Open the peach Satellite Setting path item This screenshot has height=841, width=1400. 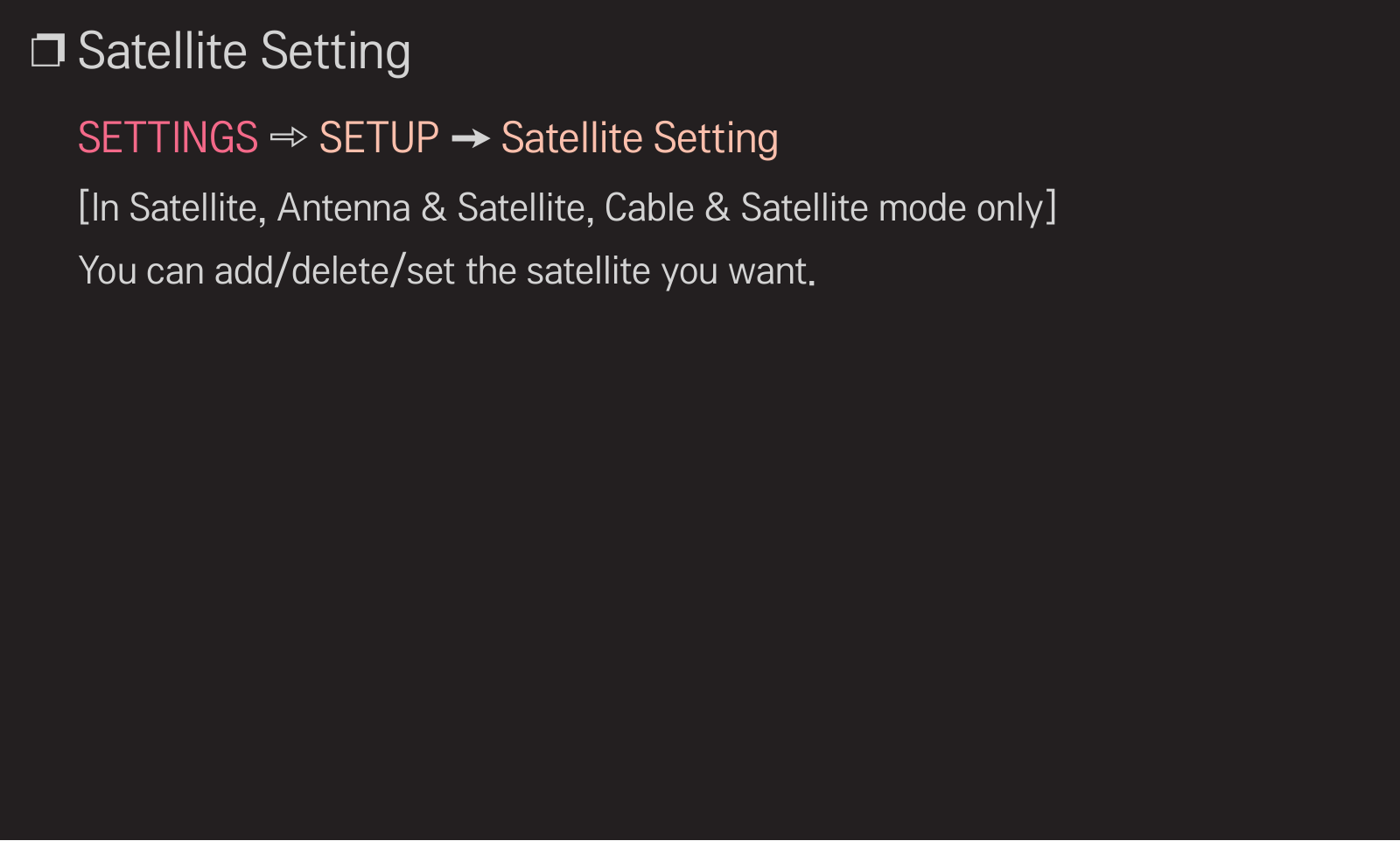coord(640,138)
